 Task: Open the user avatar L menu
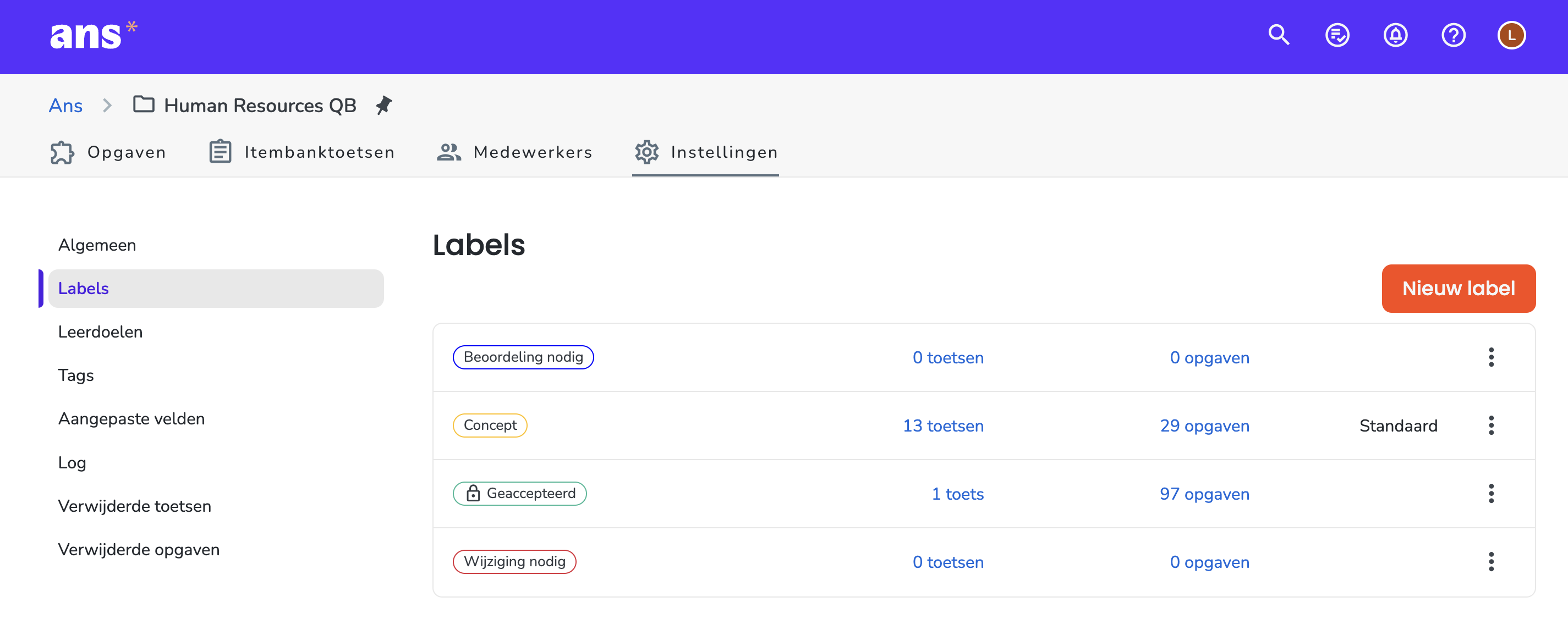[x=1511, y=35]
